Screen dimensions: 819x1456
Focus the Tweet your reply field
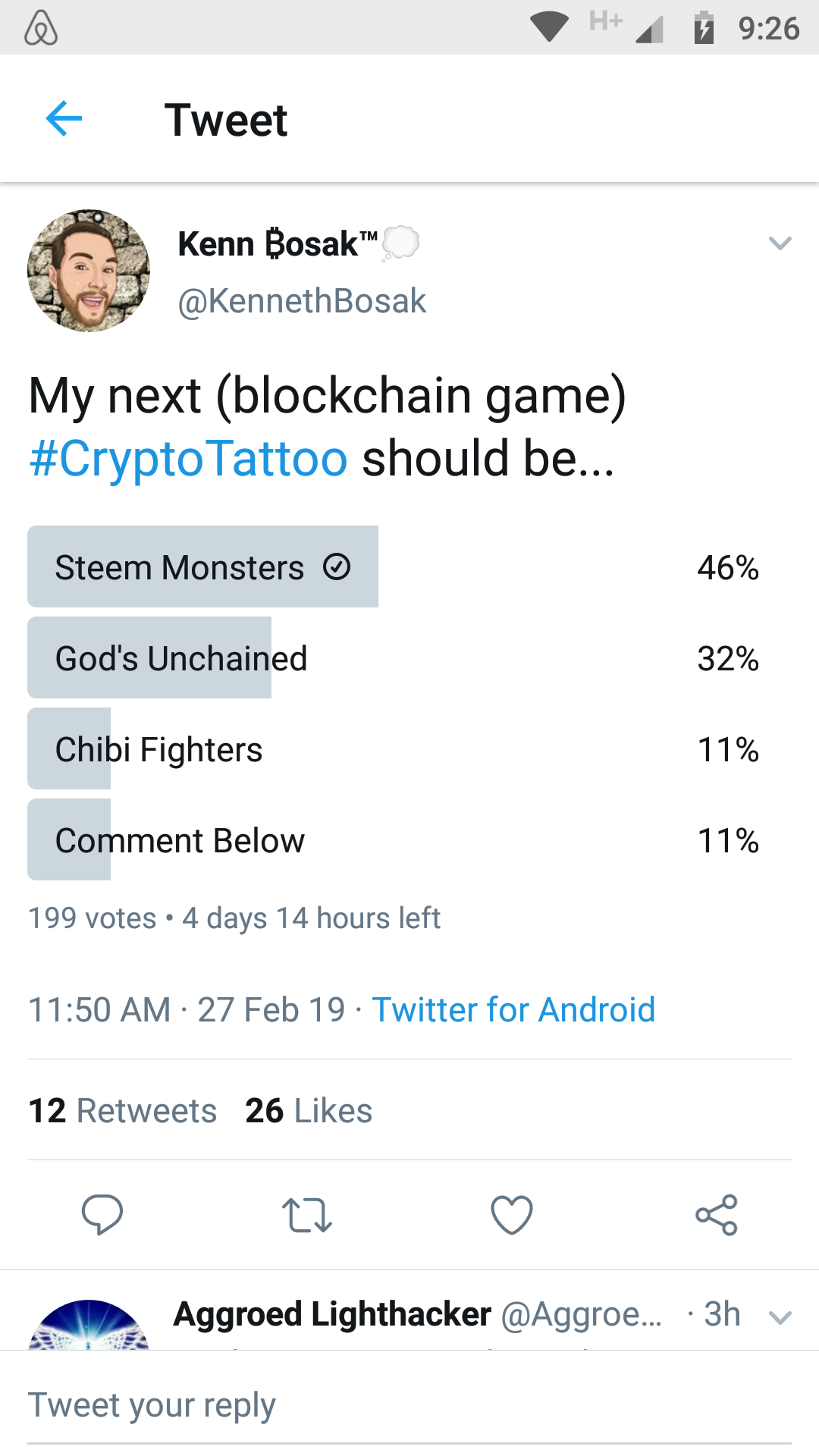click(x=409, y=1405)
